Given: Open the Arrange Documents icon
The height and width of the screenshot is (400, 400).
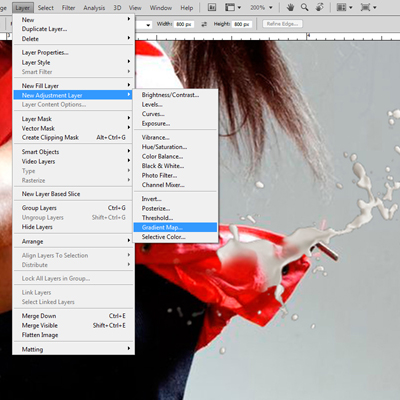Looking at the screenshot, I should [344, 7].
